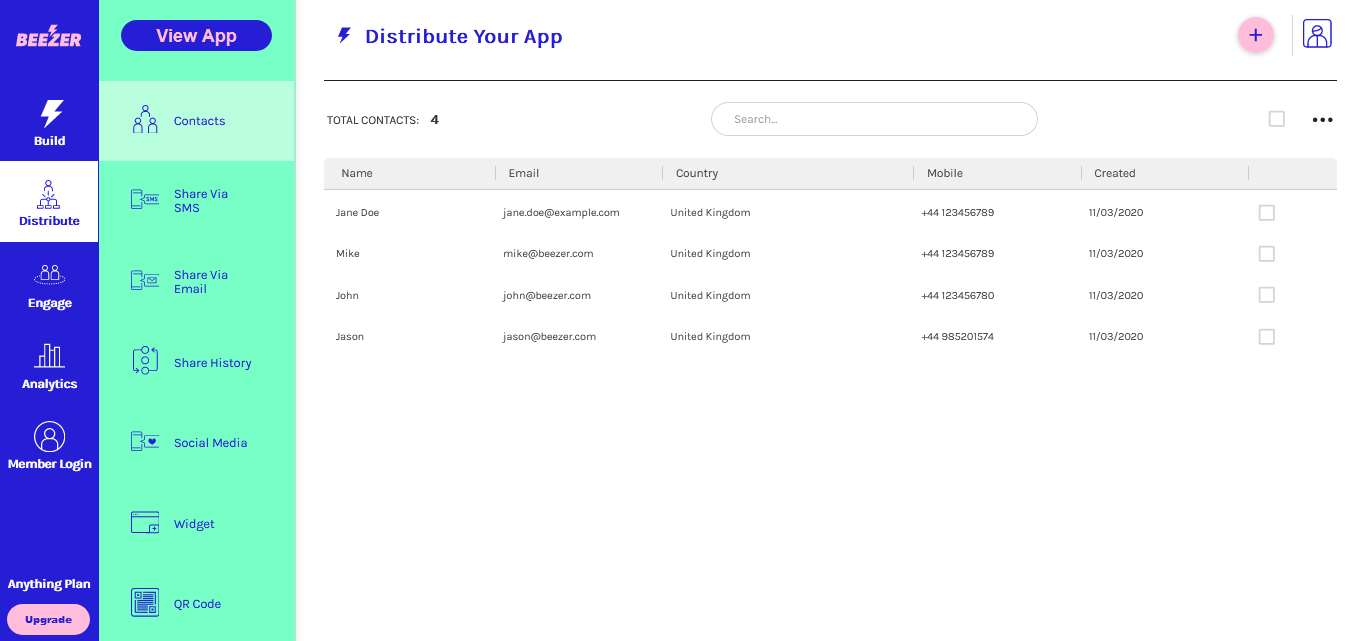Open the Analytics bar chart icon
The image size is (1365, 641).
[x=49, y=355]
